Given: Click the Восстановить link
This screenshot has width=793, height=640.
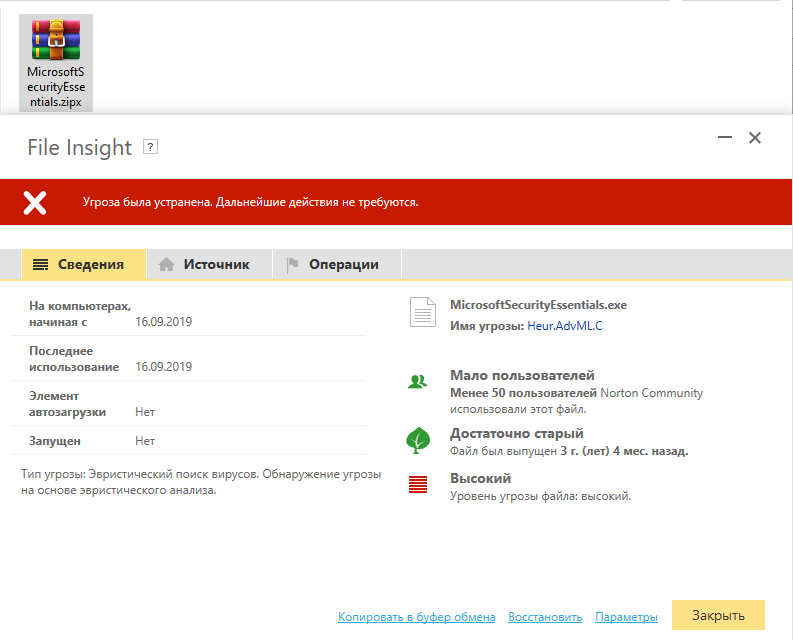Looking at the screenshot, I should pyautogui.click(x=545, y=617).
